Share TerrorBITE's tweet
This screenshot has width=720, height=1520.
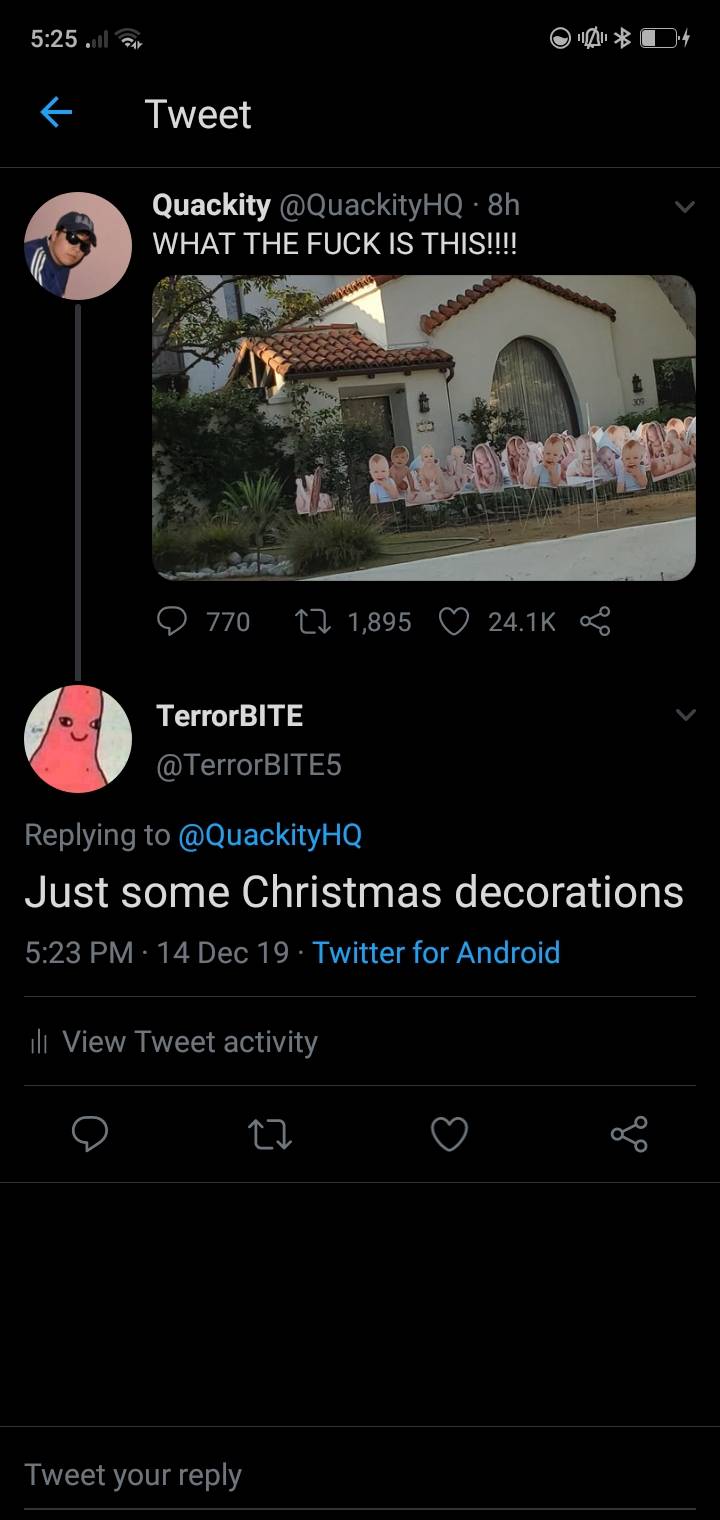pyautogui.click(x=629, y=1134)
